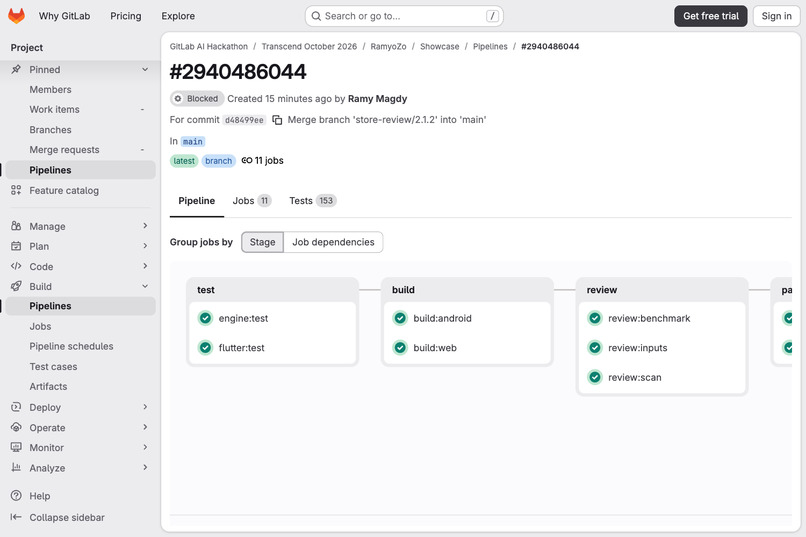Group jobs by Job dependencies
Viewport: 806px width, 537px height.
333,242
